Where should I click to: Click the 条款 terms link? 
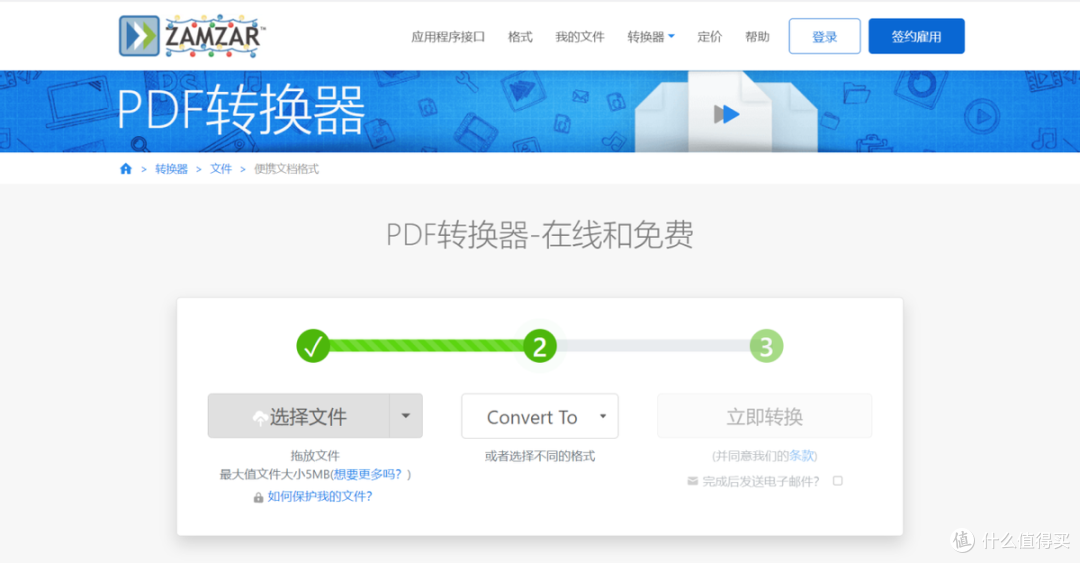point(802,456)
